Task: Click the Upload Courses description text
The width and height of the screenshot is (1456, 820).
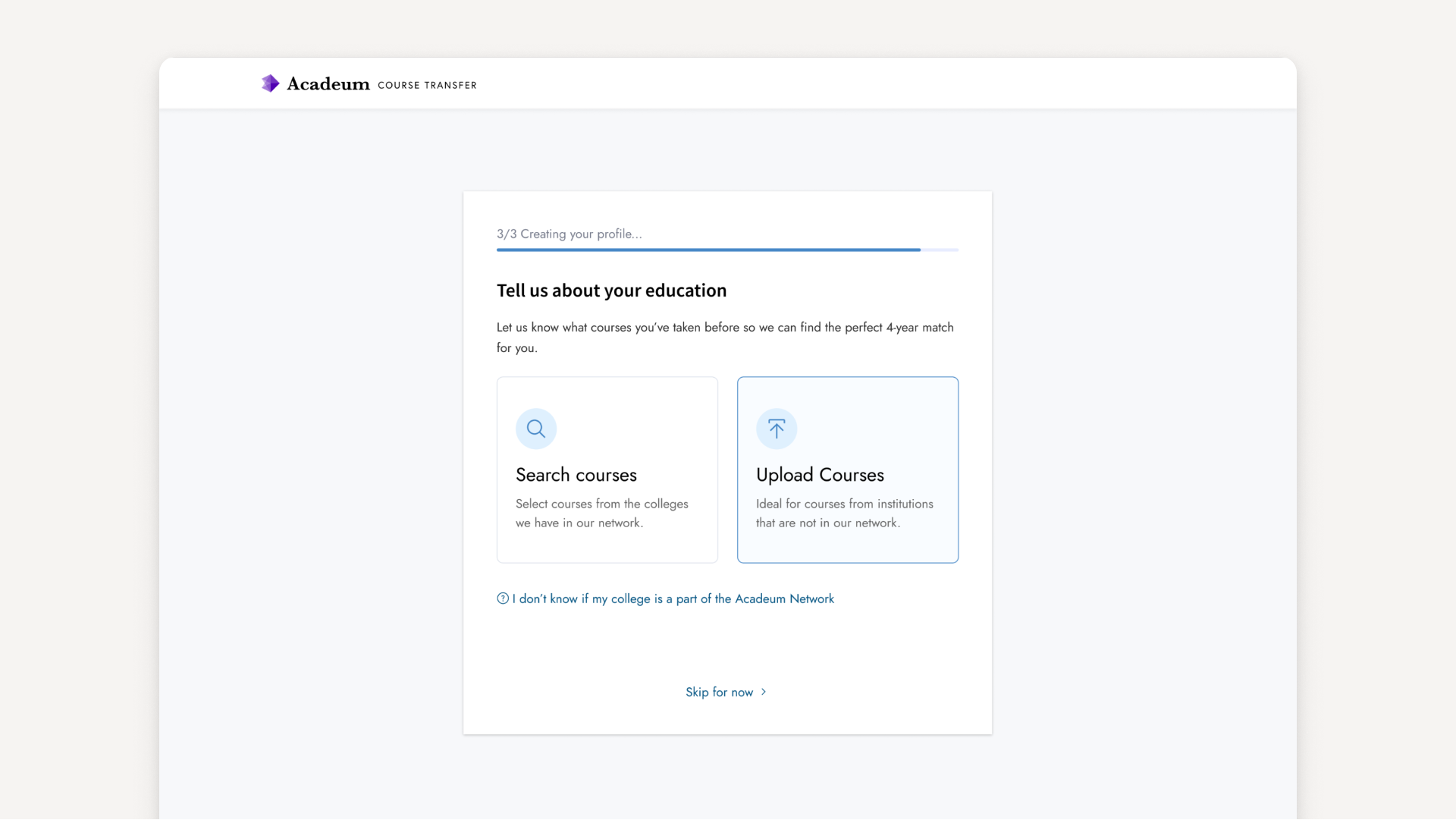Action: coord(844,514)
